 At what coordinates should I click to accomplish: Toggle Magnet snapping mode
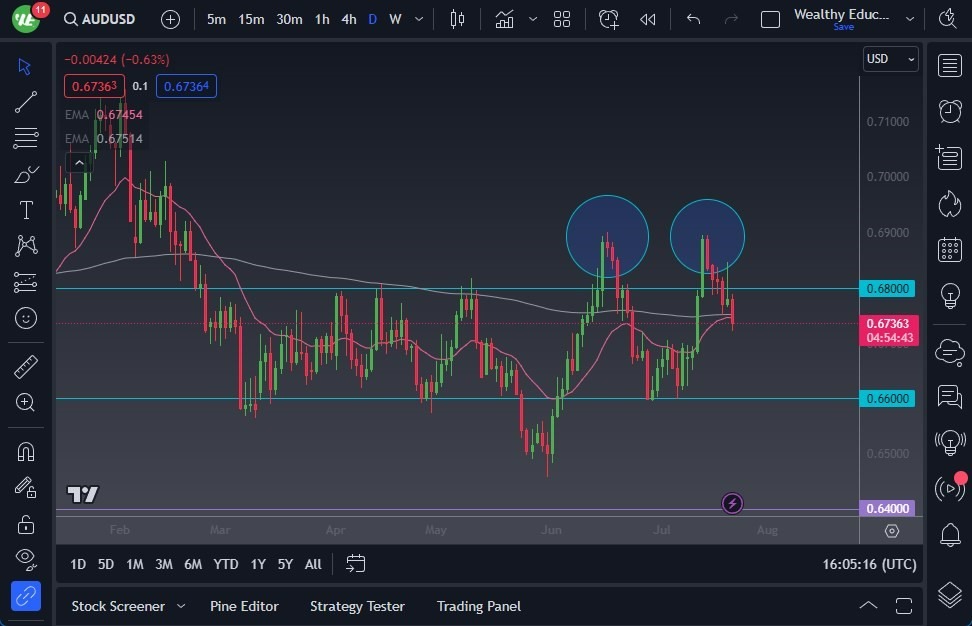click(25, 451)
